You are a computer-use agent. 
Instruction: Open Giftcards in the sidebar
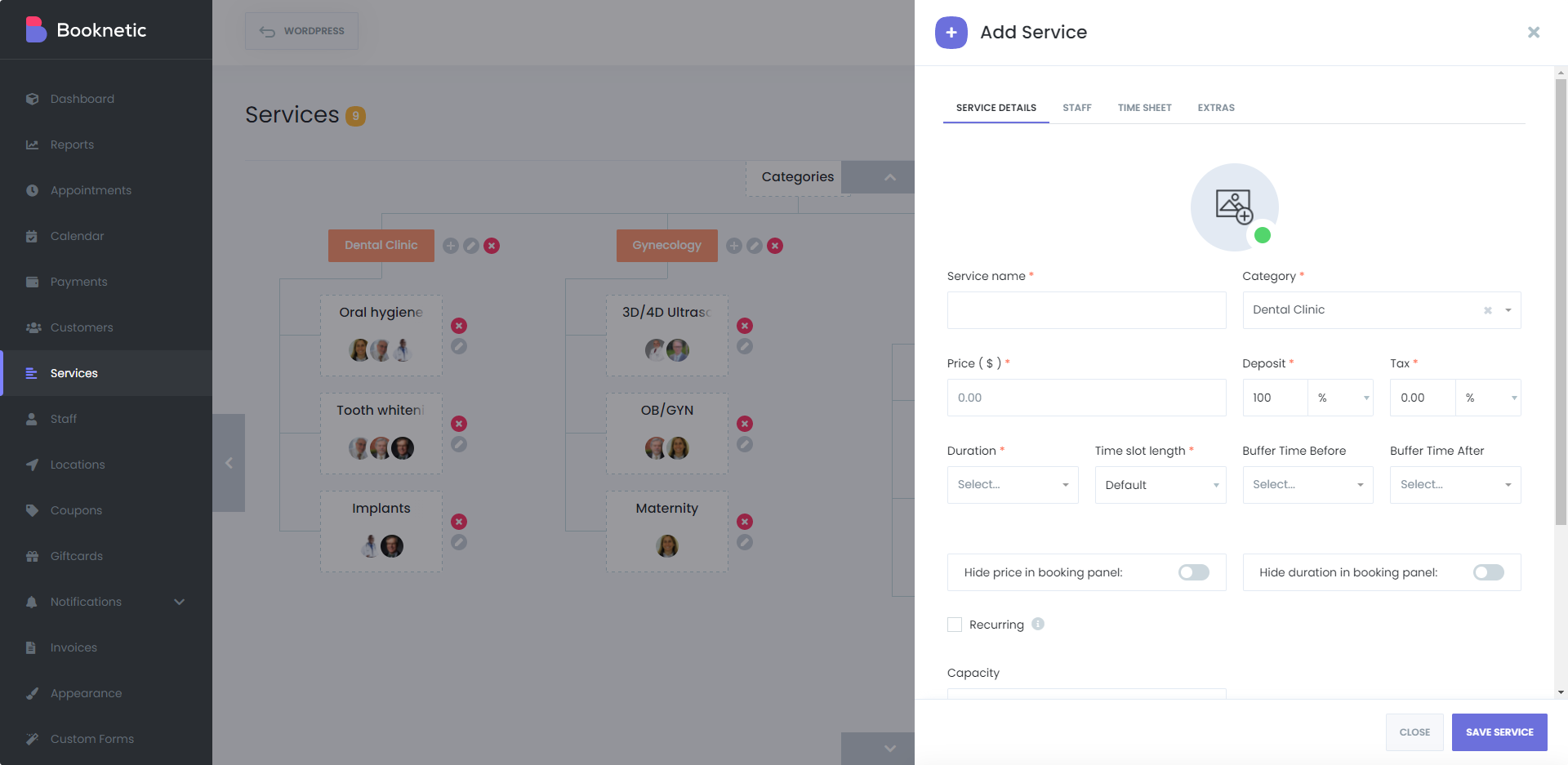click(x=106, y=556)
